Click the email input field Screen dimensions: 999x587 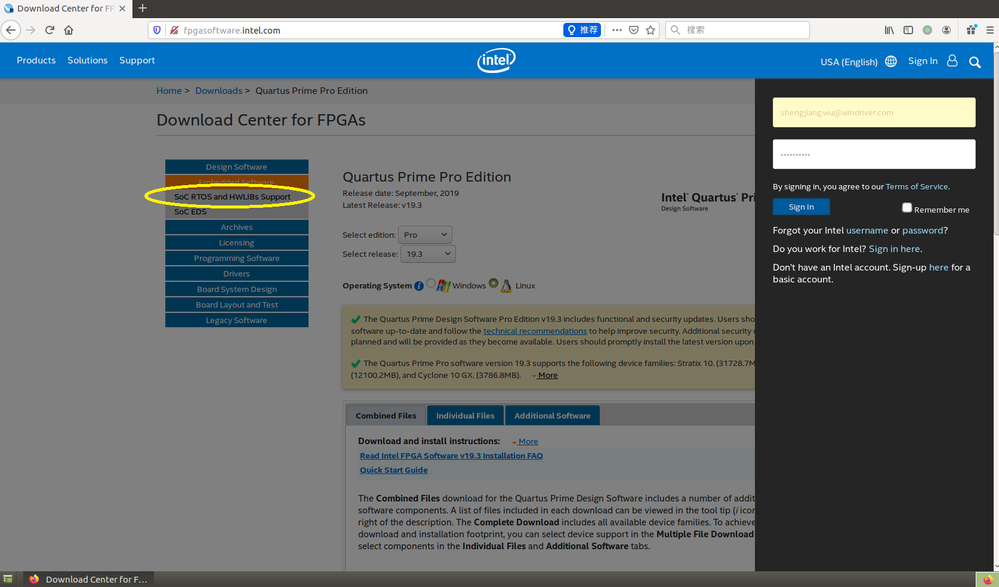pyautogui.click(x=873, y=112)
